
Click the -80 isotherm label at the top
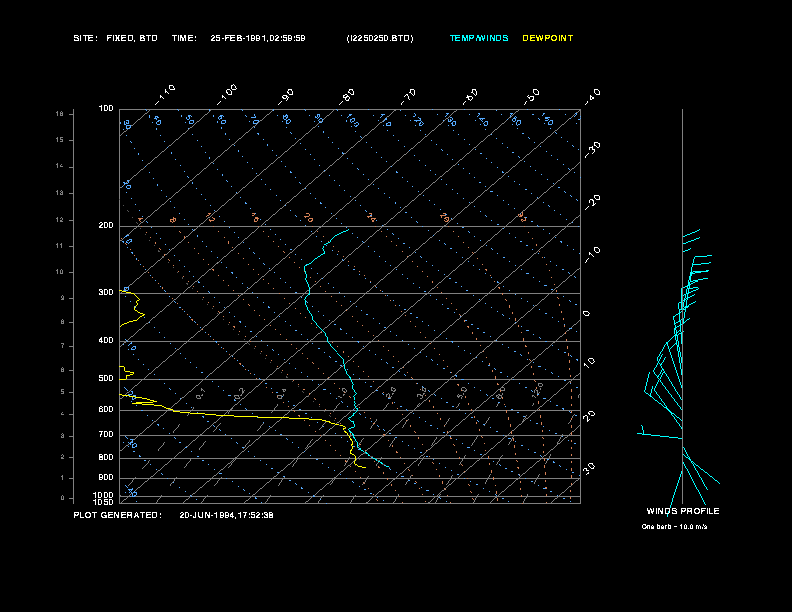point(346,97)
